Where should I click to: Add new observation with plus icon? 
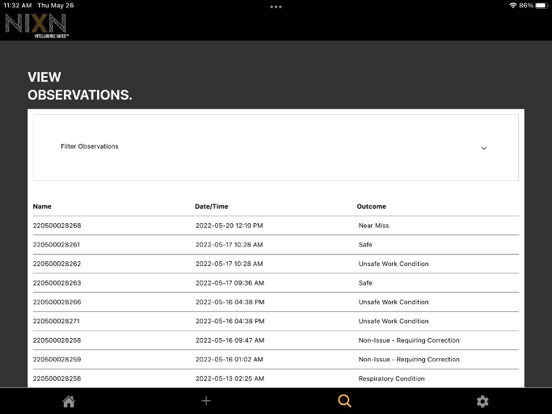point(206,401)
